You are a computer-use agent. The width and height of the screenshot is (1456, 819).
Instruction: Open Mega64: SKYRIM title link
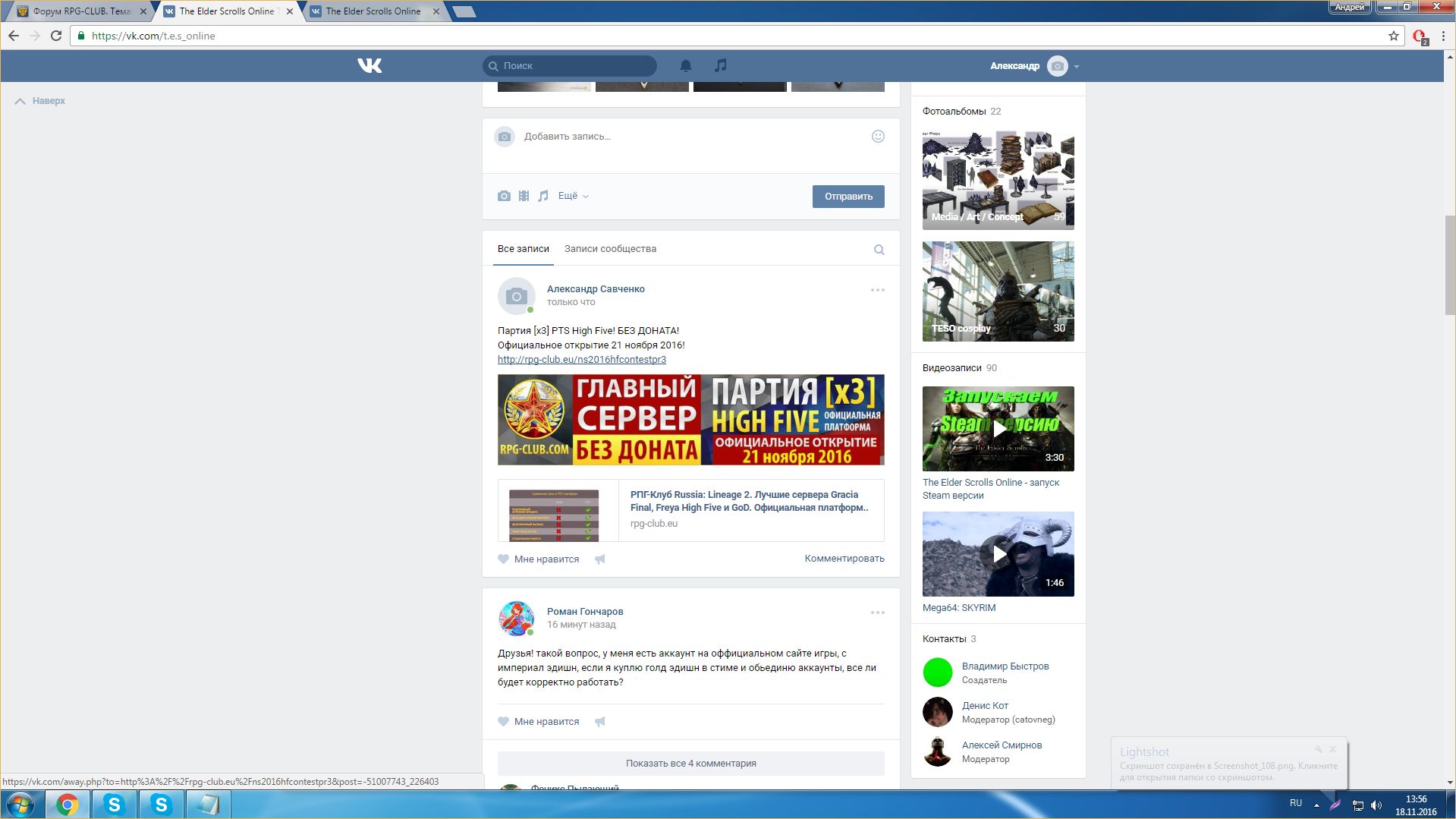coord(959,608)
